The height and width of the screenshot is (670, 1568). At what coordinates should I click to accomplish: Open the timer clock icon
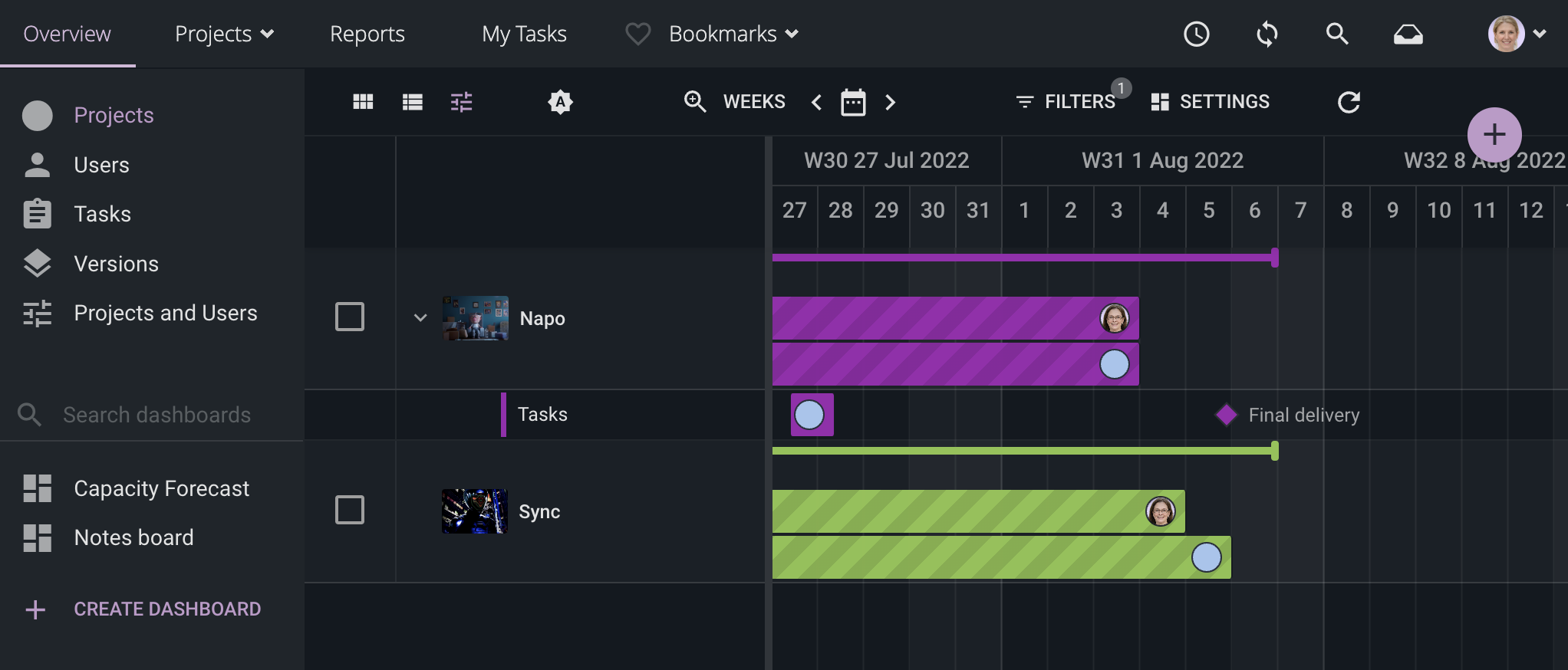[1196, 34]
